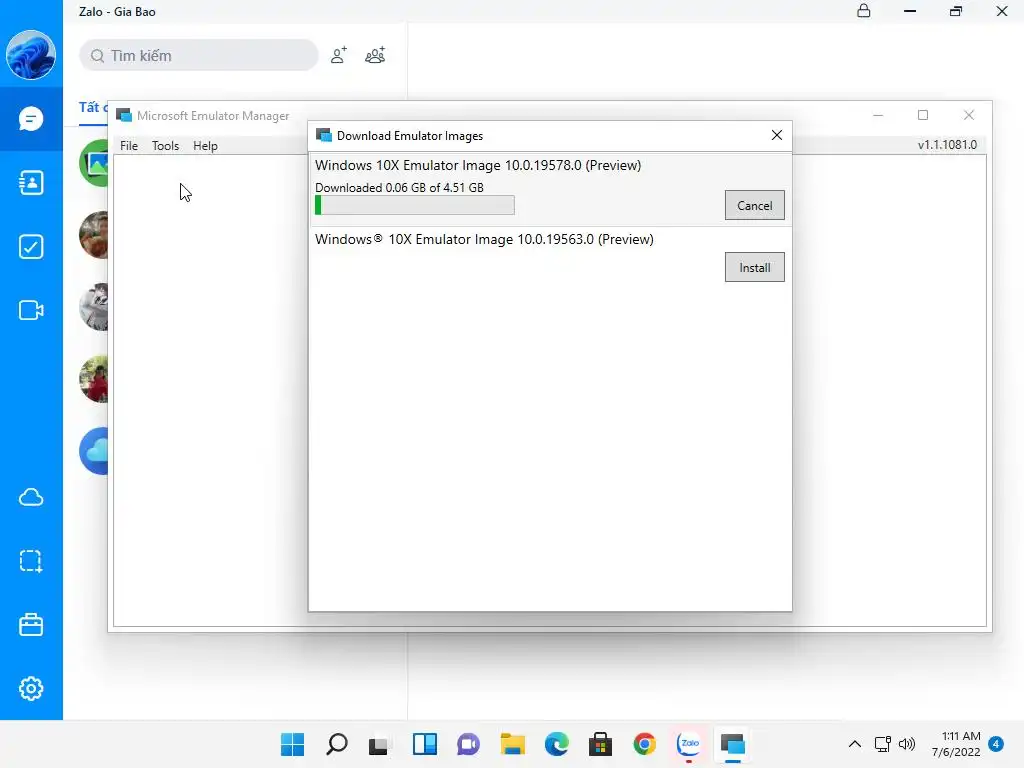Click Windows® 10X Emulator Image 10.0.19563.0 title
Image resolution: width=1024 pixels, height=768 pixels.
[484, 239]
